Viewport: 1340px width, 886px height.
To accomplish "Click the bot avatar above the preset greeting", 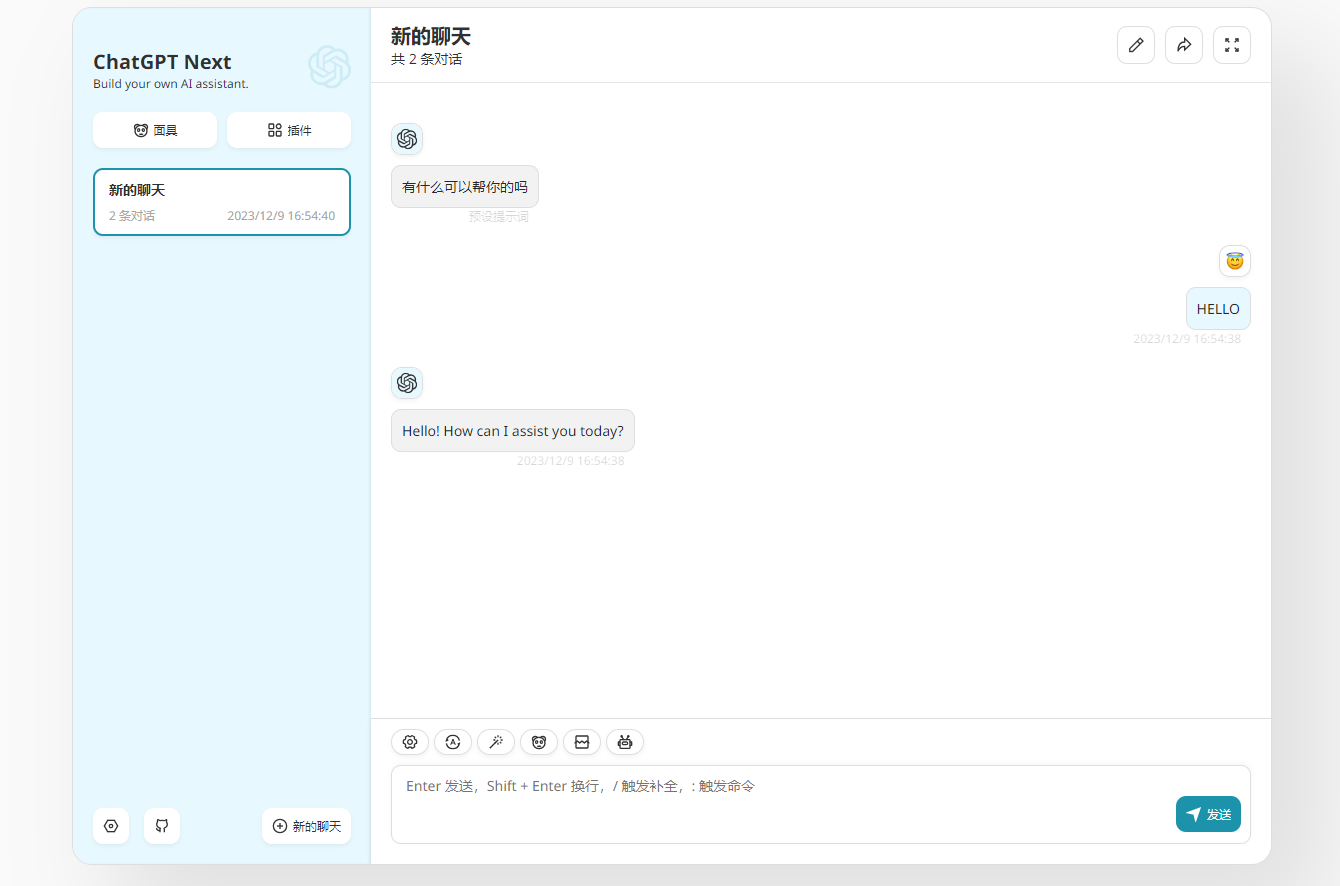I will coord(407,139).
